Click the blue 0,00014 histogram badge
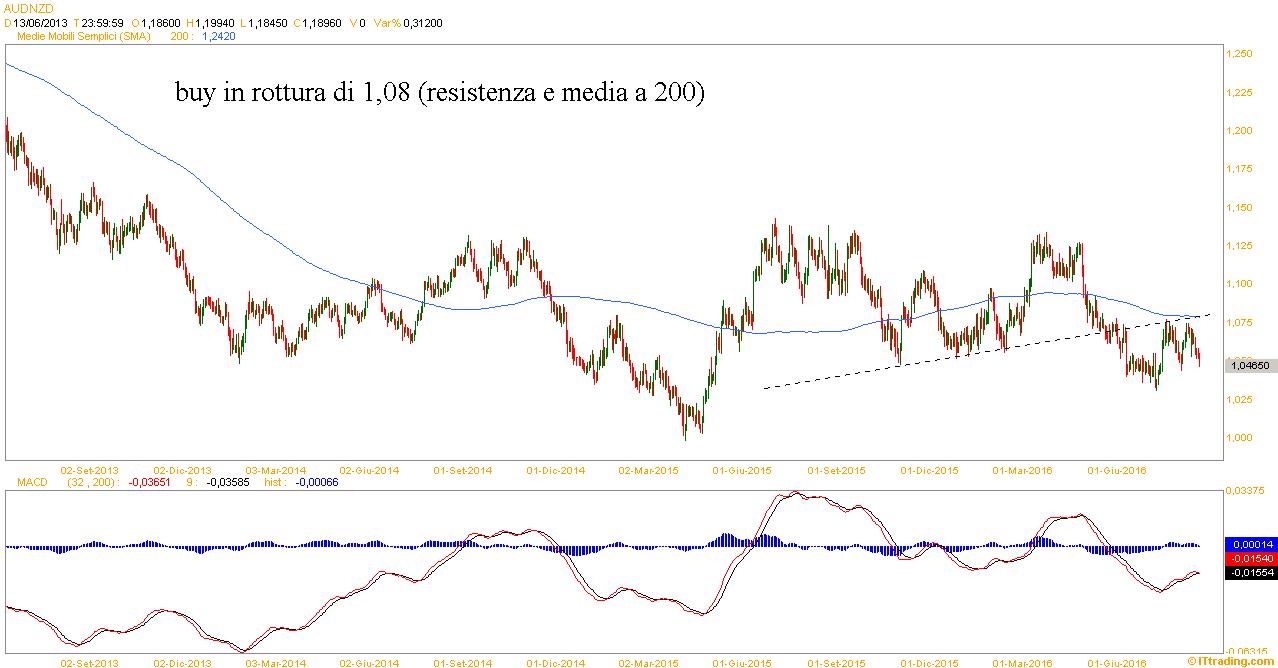Viewport: 1278px width, 668px height. coord(1250,543)
